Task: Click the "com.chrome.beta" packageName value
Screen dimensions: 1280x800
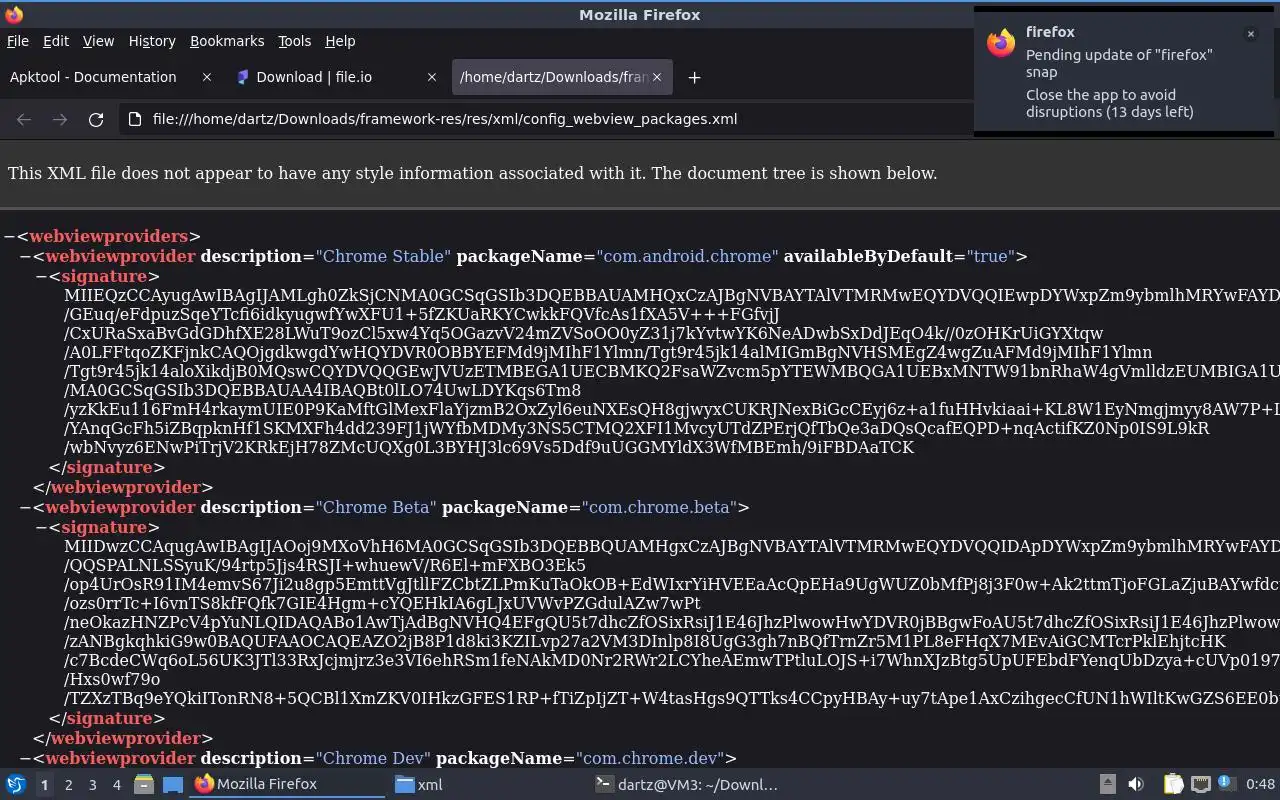Action: tap(660, 507)
